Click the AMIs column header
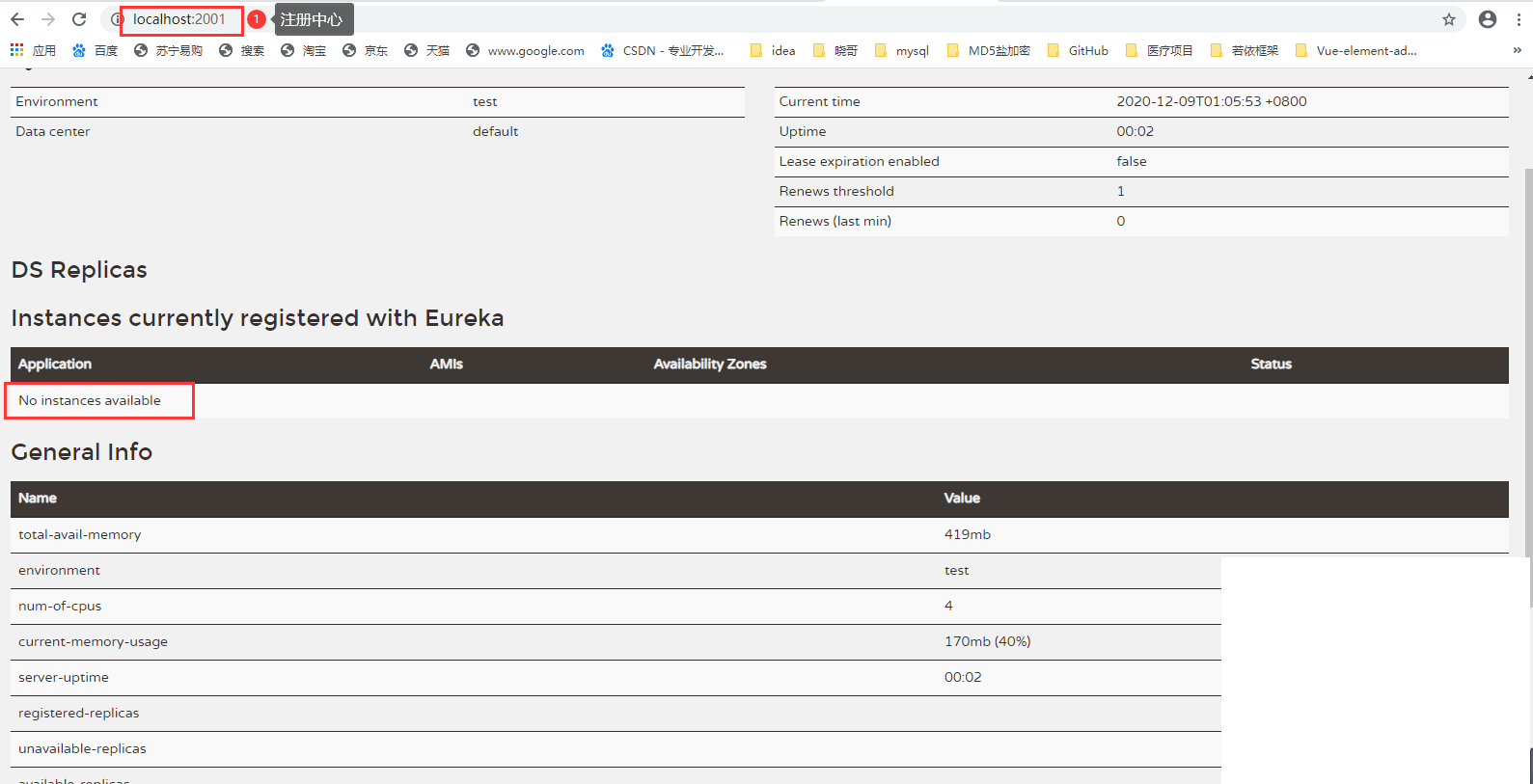The height and width of the screenshot is (784, 1533). tap(447, 364)
